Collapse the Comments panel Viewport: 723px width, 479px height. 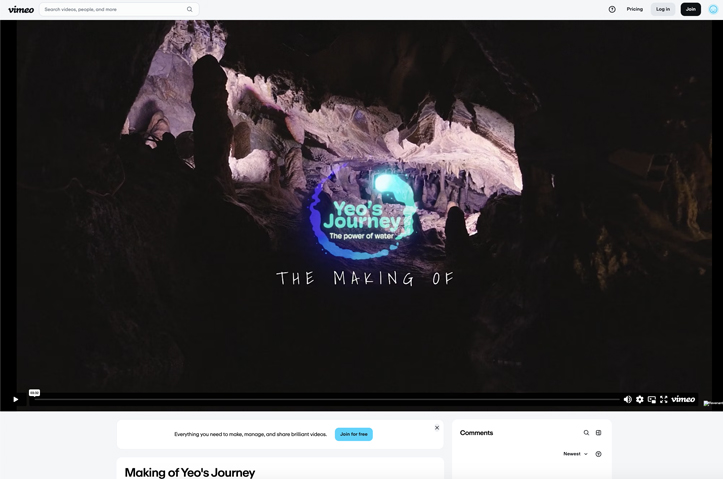click(599, 433)
